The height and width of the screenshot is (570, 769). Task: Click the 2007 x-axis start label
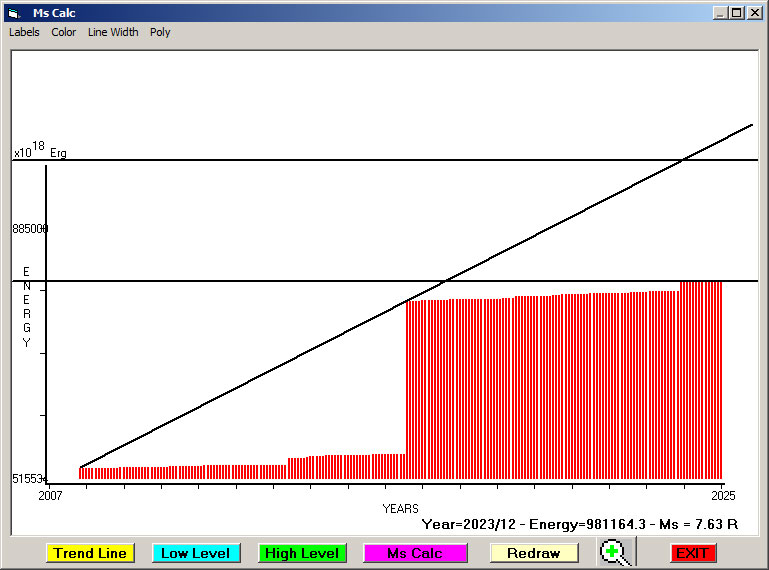50,495
